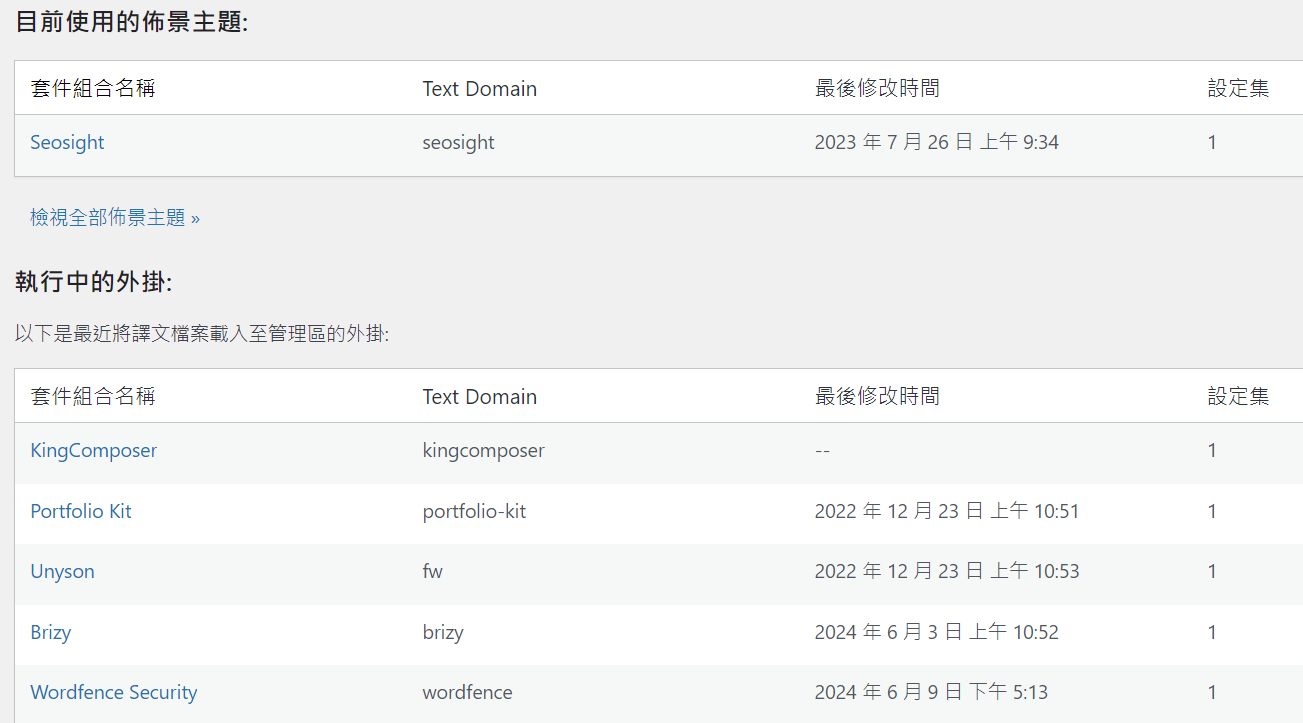The image size is (1303, 723).
Task: Click 設定集 header in theme table
Action: [x=1238, y=88]
